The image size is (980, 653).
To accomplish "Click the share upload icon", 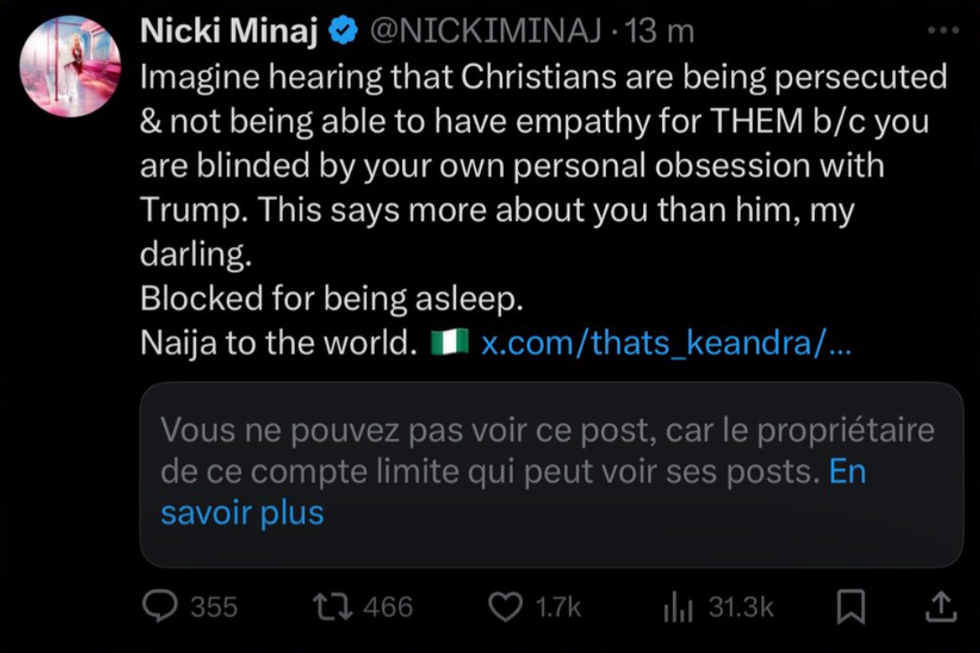I will pos(938,605).
